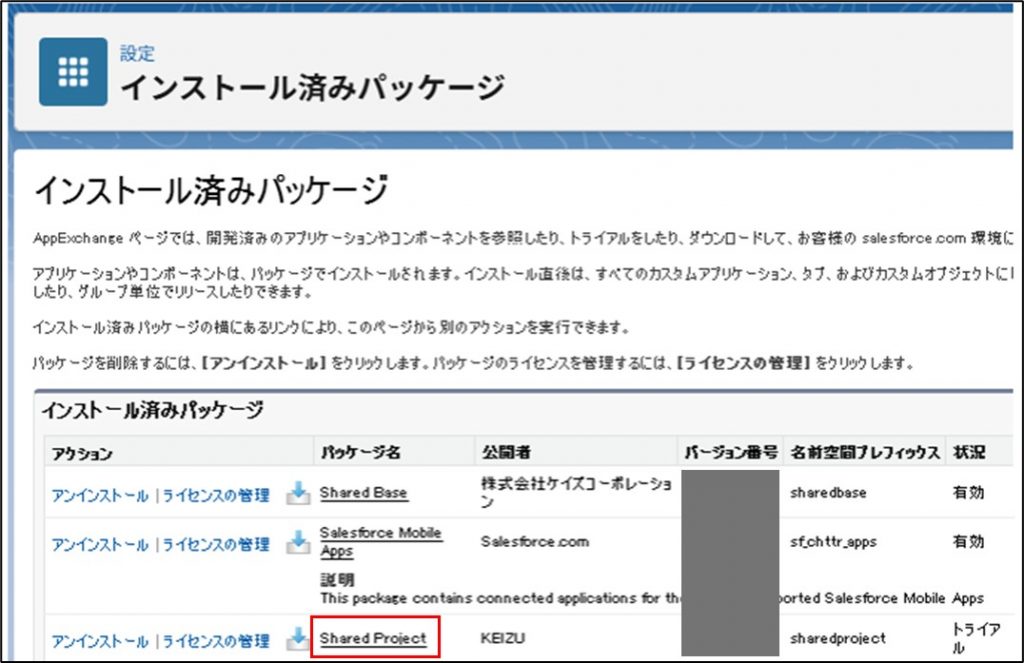
Task: Click the 名前空間プレフィックス column header
Action: point(864,453)
